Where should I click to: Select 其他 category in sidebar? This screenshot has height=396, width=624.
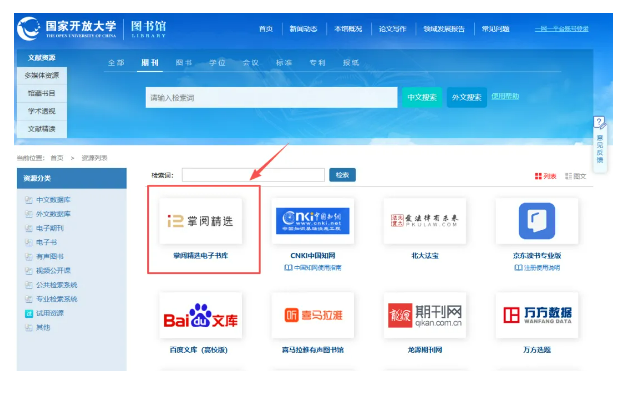coord(43,328)
